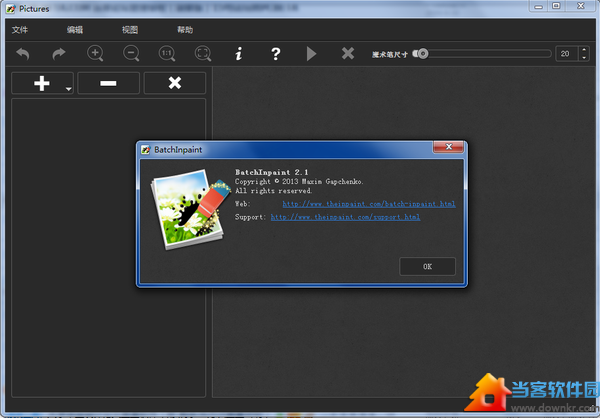Click the Pictures window title icon
Screen dimensions: 600x418
pos(11,9)
